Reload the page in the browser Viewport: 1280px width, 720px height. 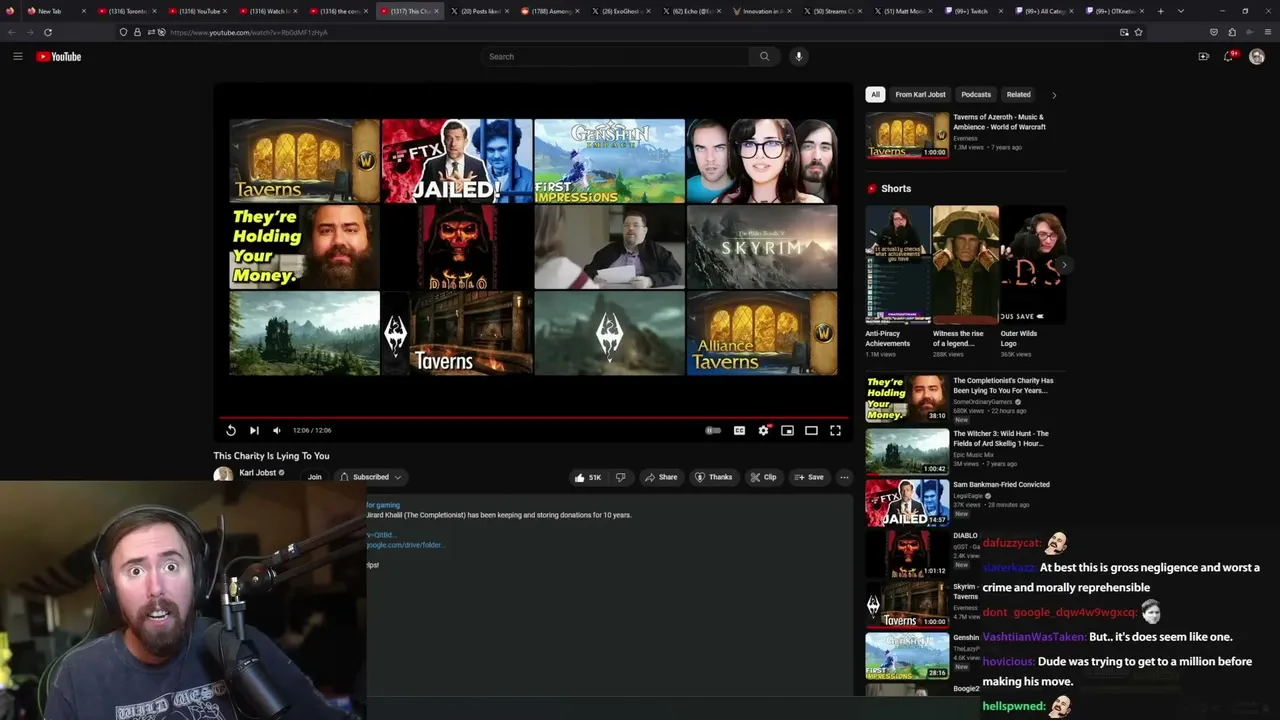[48, 32]
